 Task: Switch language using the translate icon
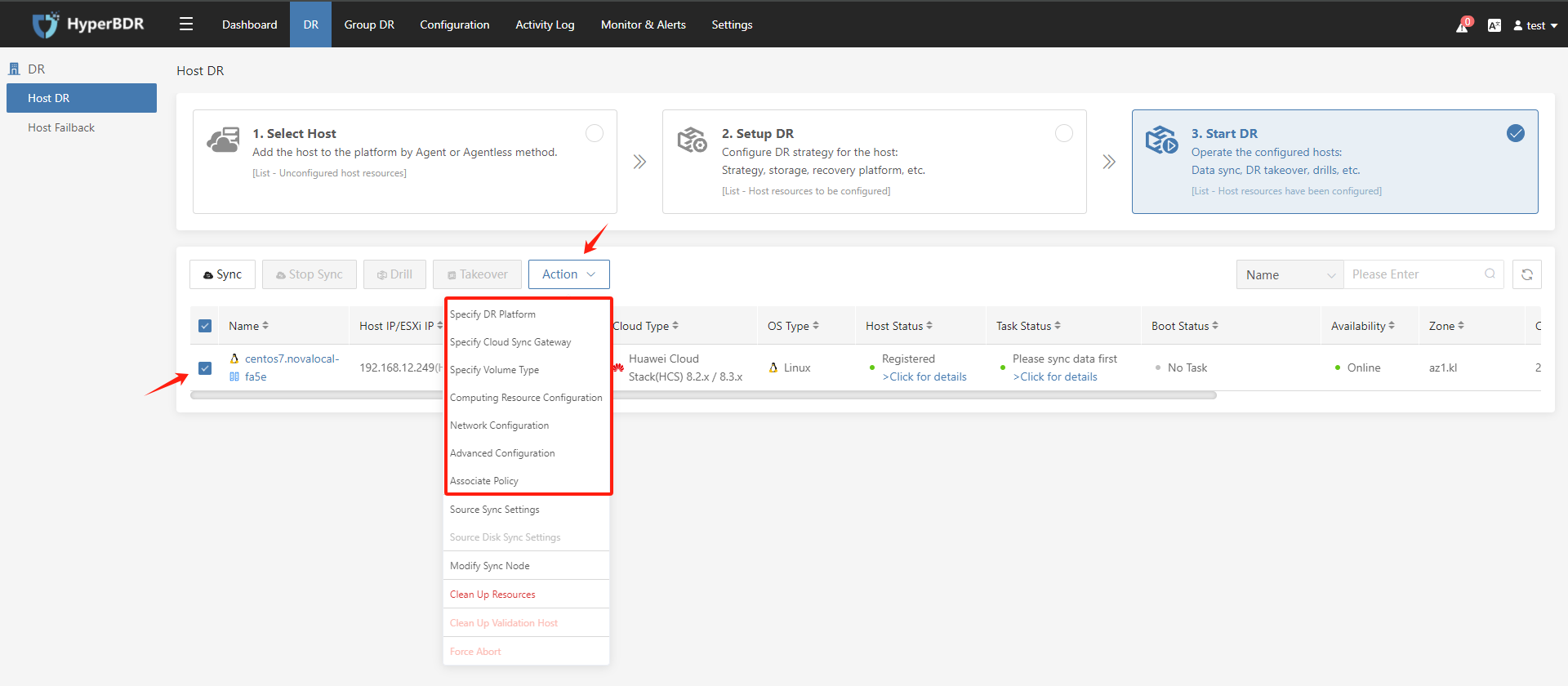[1494, 25]
